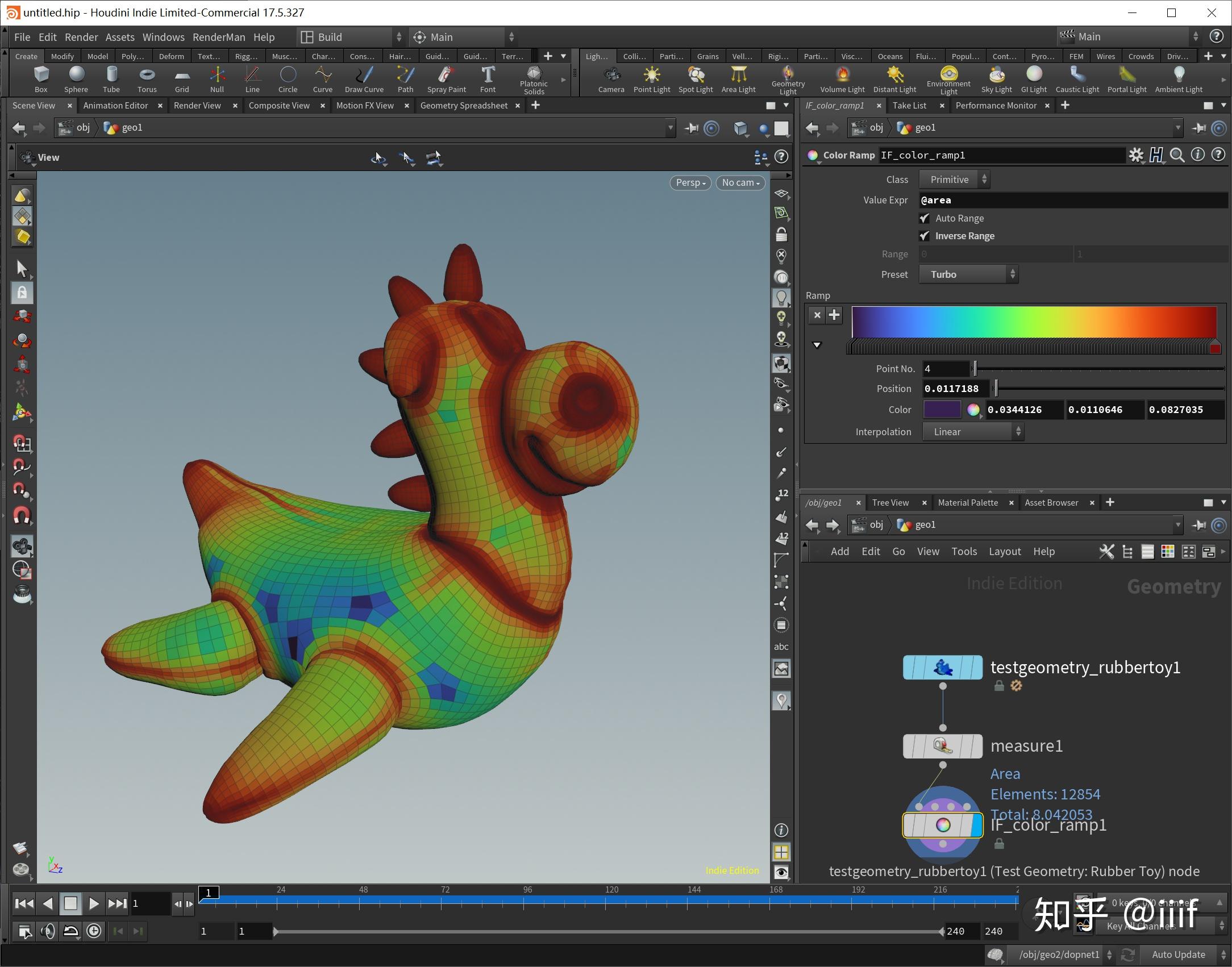This screenshot has width=1232, height=967.
Task: Click the Position input field showing 0.0117188
Action: tap(955, 389)
